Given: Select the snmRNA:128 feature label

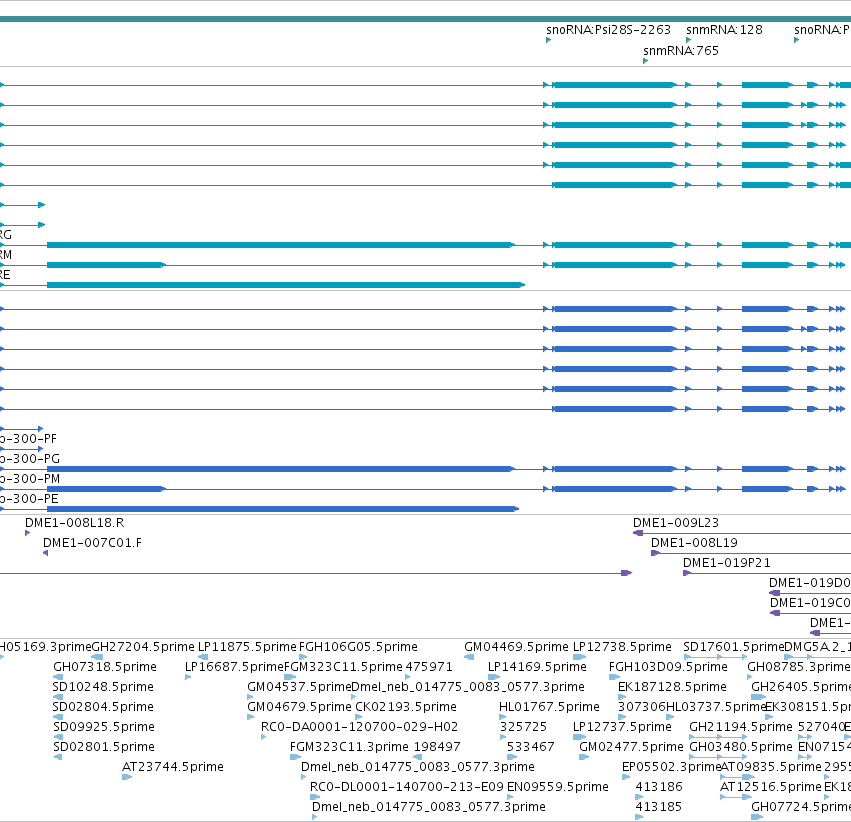Looking at the screenshot, I should click(724, 30).
